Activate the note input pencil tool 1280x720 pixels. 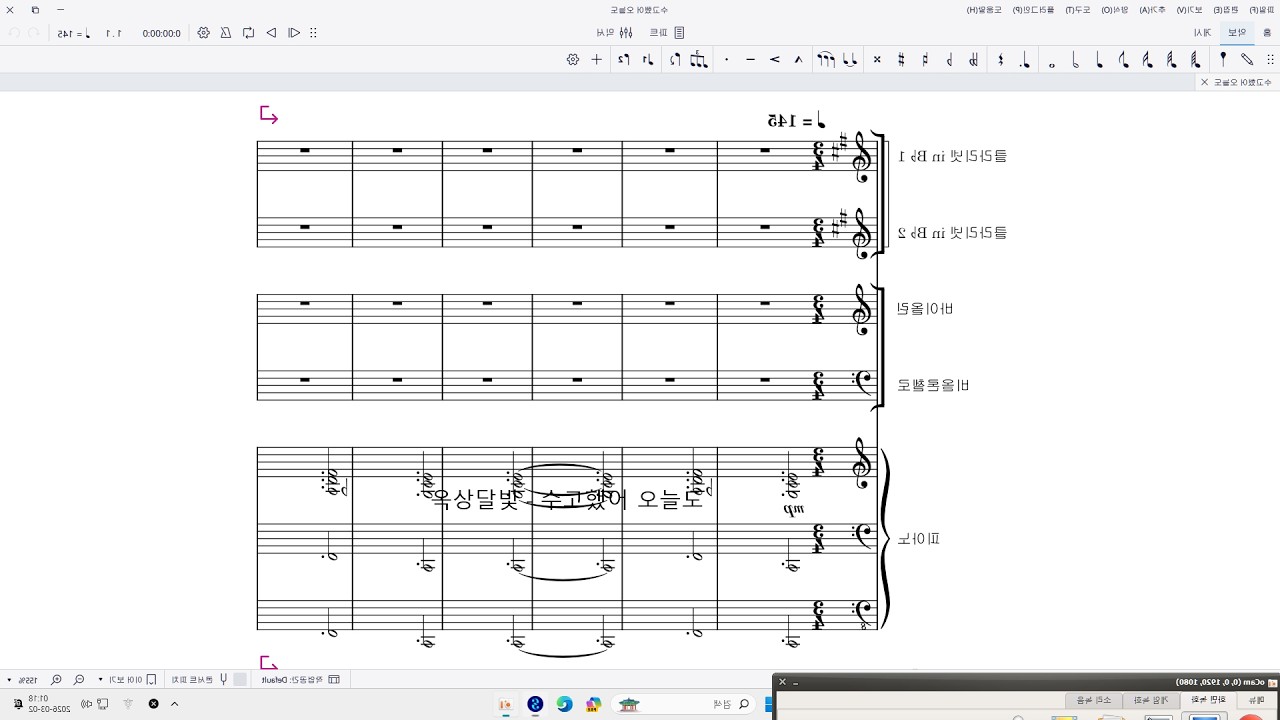click(1247, 60)
